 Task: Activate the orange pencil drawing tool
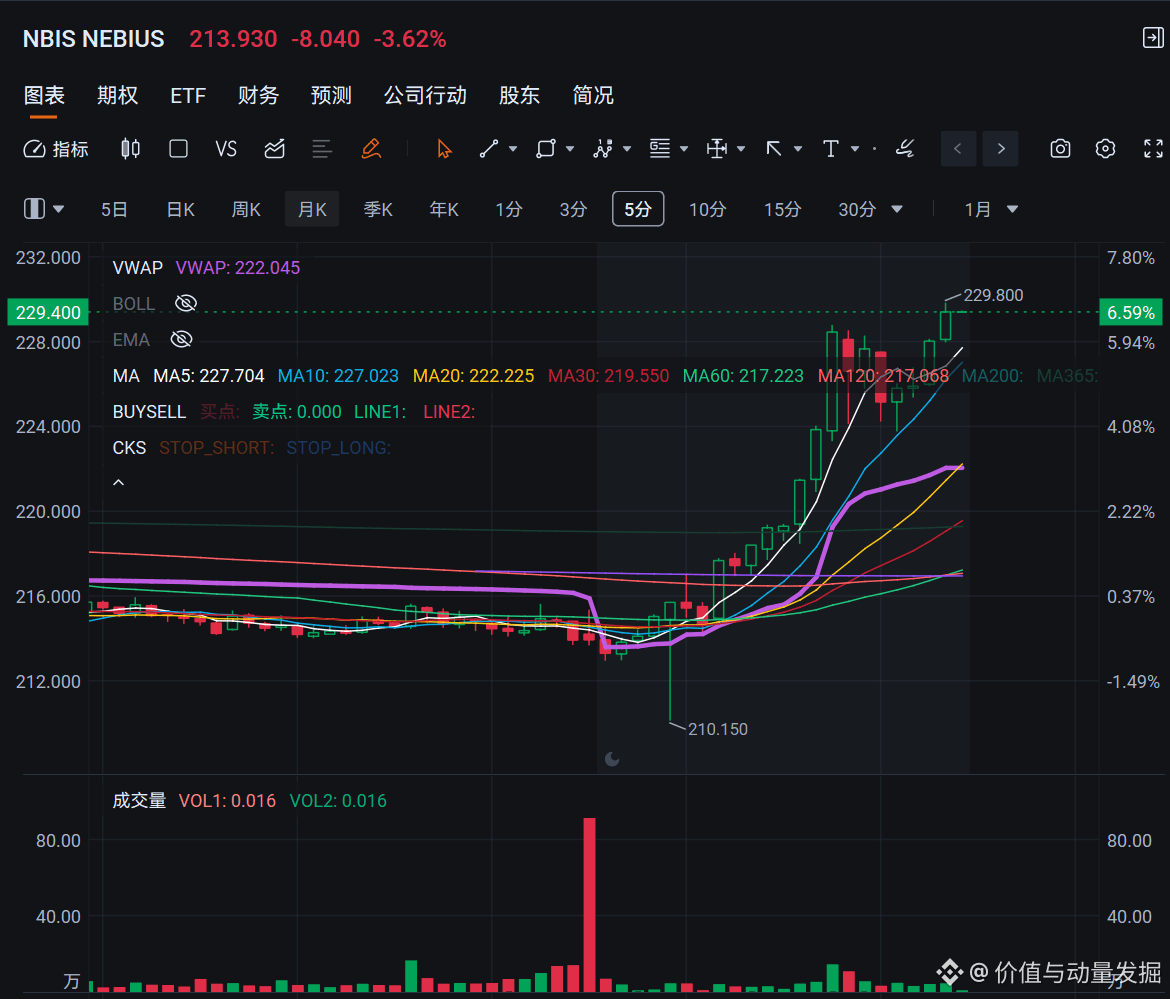point(371,149)
